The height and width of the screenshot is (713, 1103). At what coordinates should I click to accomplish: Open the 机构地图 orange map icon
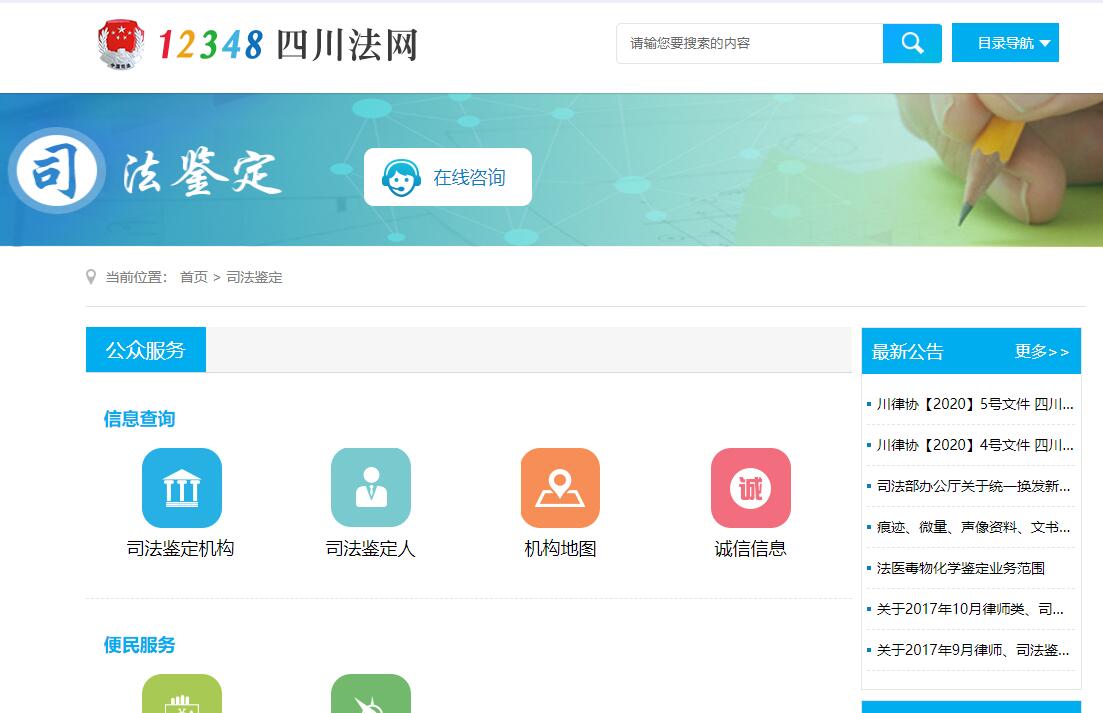point(560,488)
